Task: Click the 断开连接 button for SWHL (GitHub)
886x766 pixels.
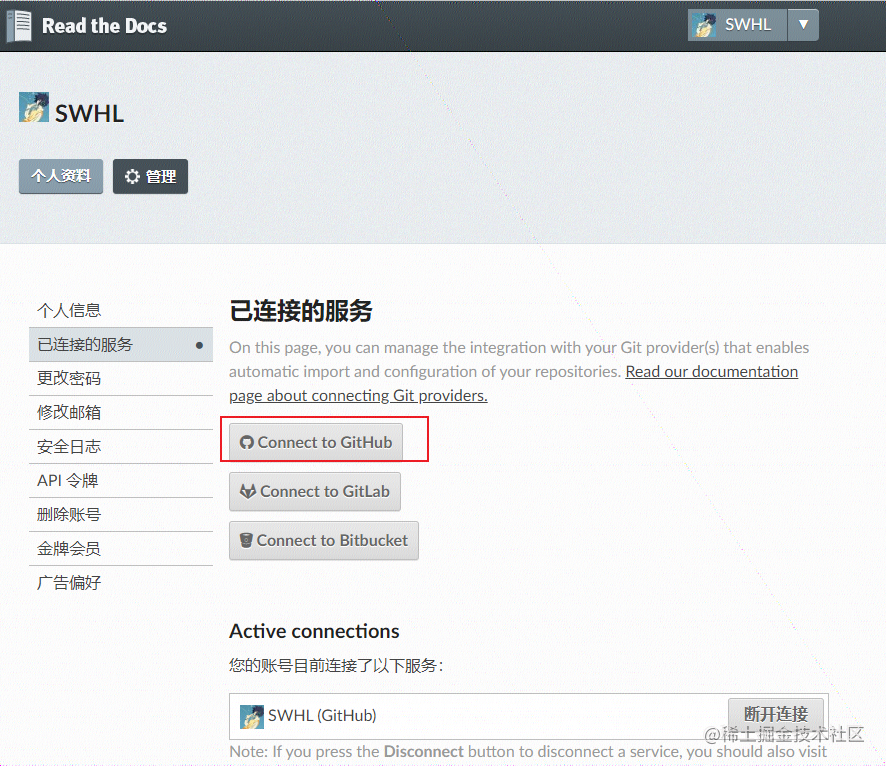Action: tap(776, 715)
